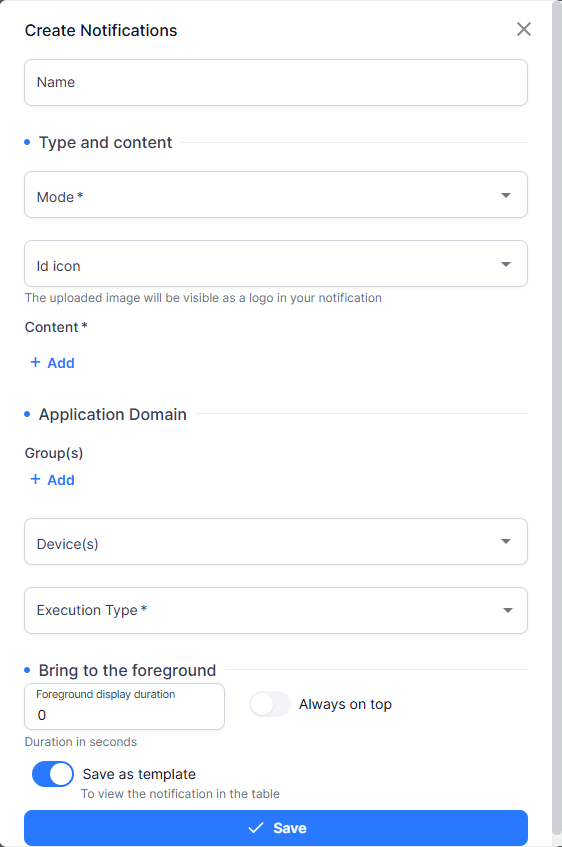This screenshot has width=562, height=847.
Task: Disable the Save as template toggle
Action: click(53, 774)
